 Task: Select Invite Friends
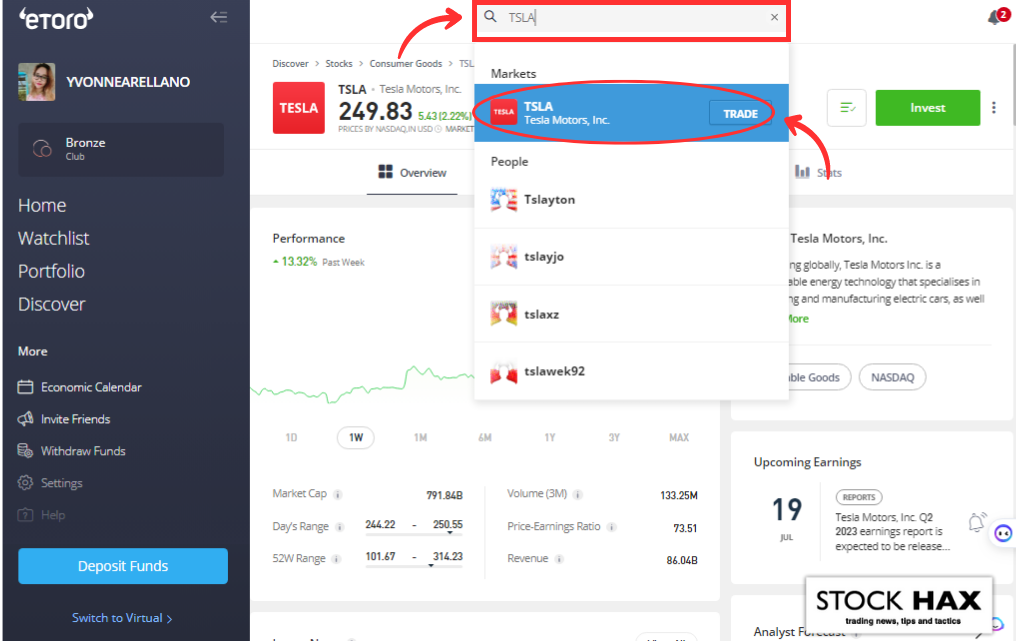pyautogui.click(x=64, y=419)
